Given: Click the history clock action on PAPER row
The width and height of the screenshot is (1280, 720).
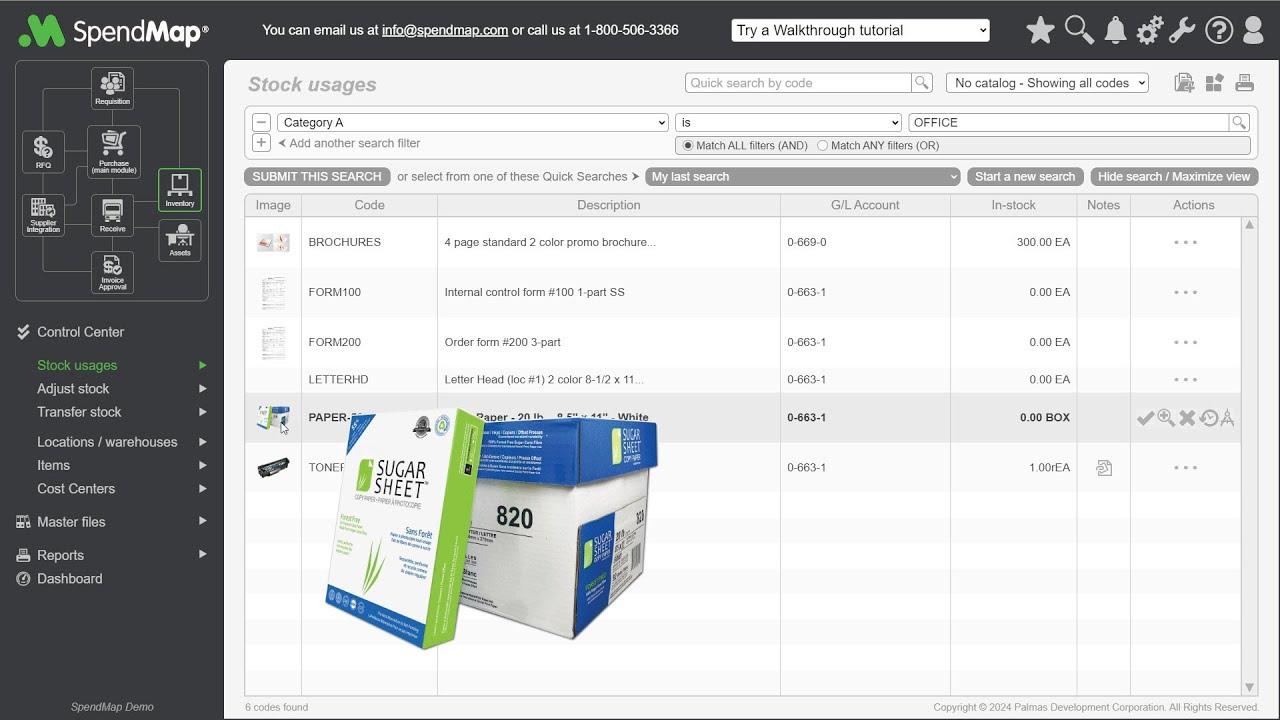Looking at the screenshot, I should click(1209, 418).
